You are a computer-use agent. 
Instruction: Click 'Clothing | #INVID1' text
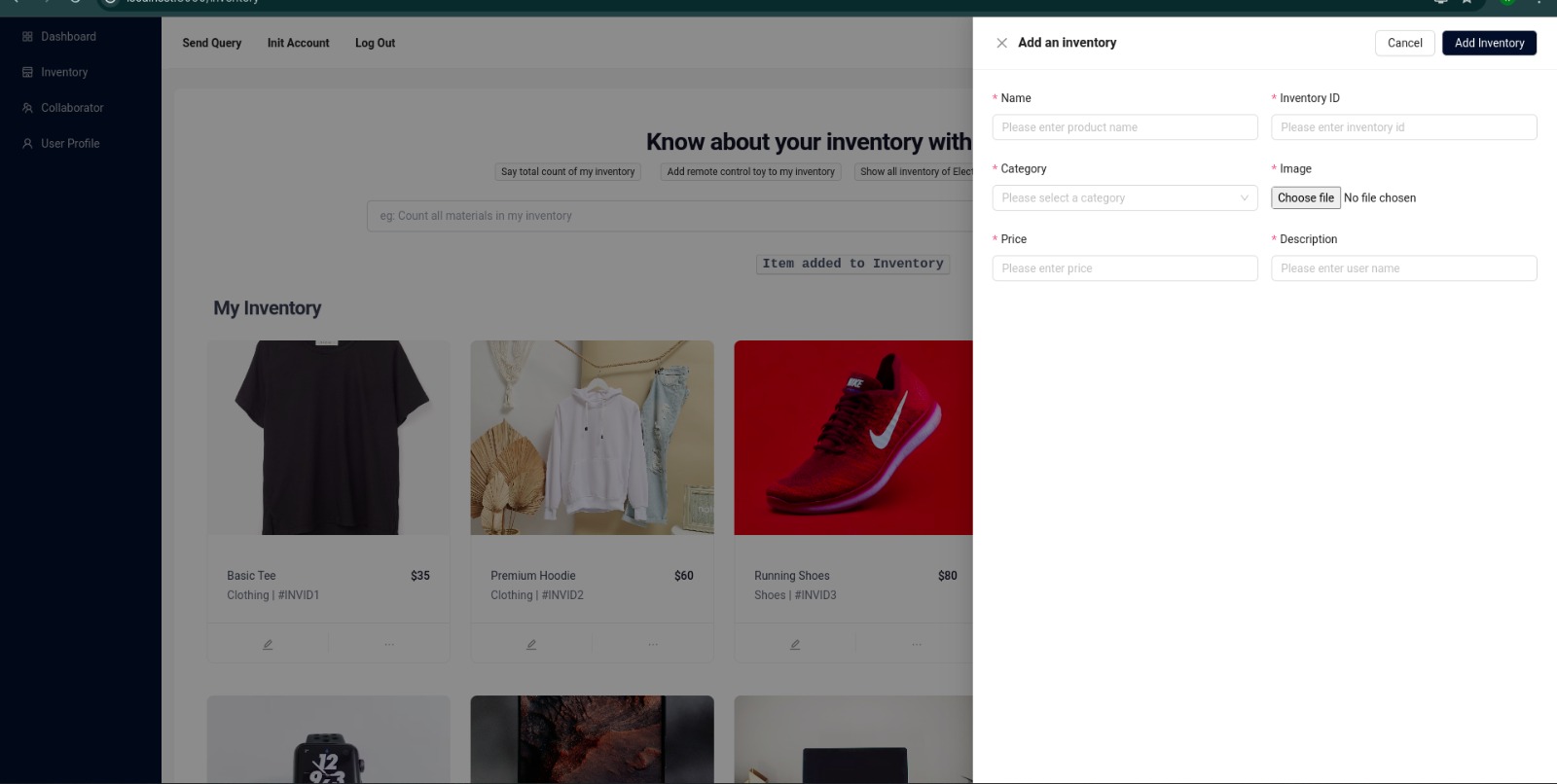point(273,595)
